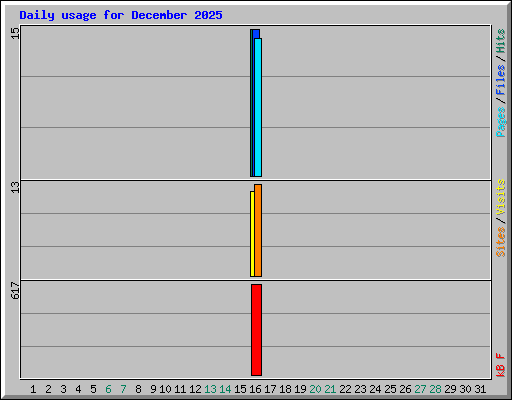Click the blue Files bar for day 16

coord(256,34)
